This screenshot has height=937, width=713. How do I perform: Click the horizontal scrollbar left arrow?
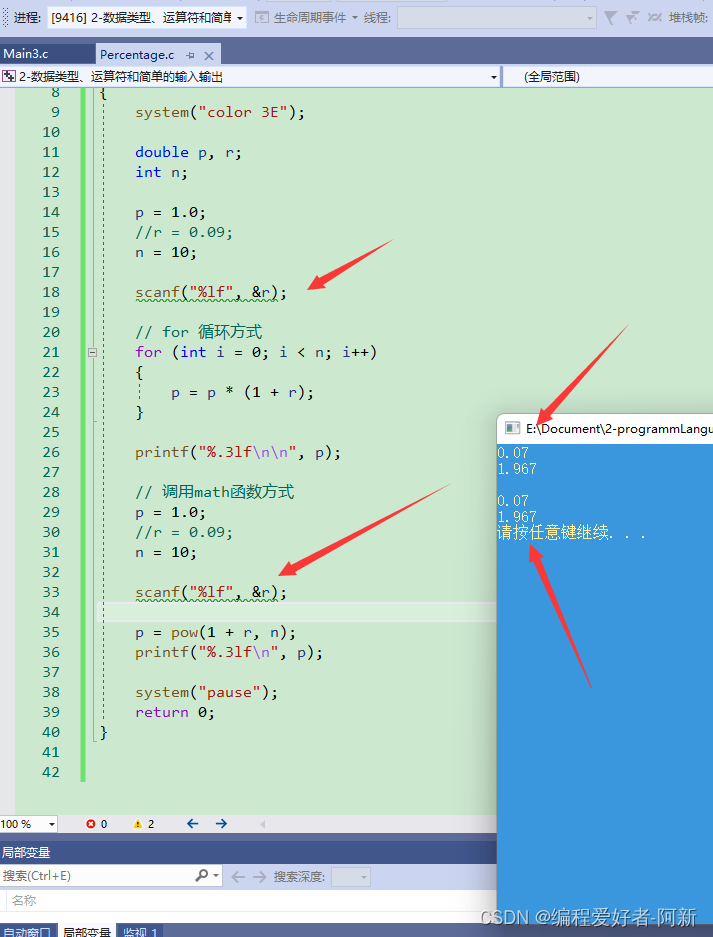[262, 824]
